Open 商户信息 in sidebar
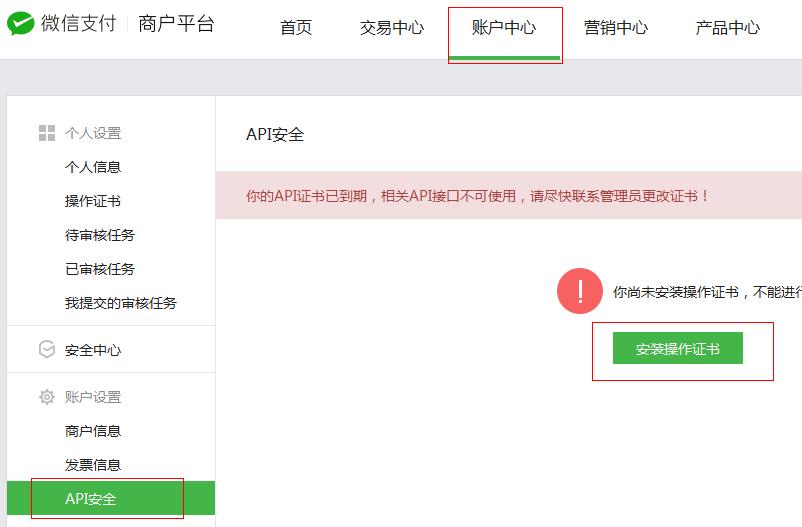 [93, 431]
